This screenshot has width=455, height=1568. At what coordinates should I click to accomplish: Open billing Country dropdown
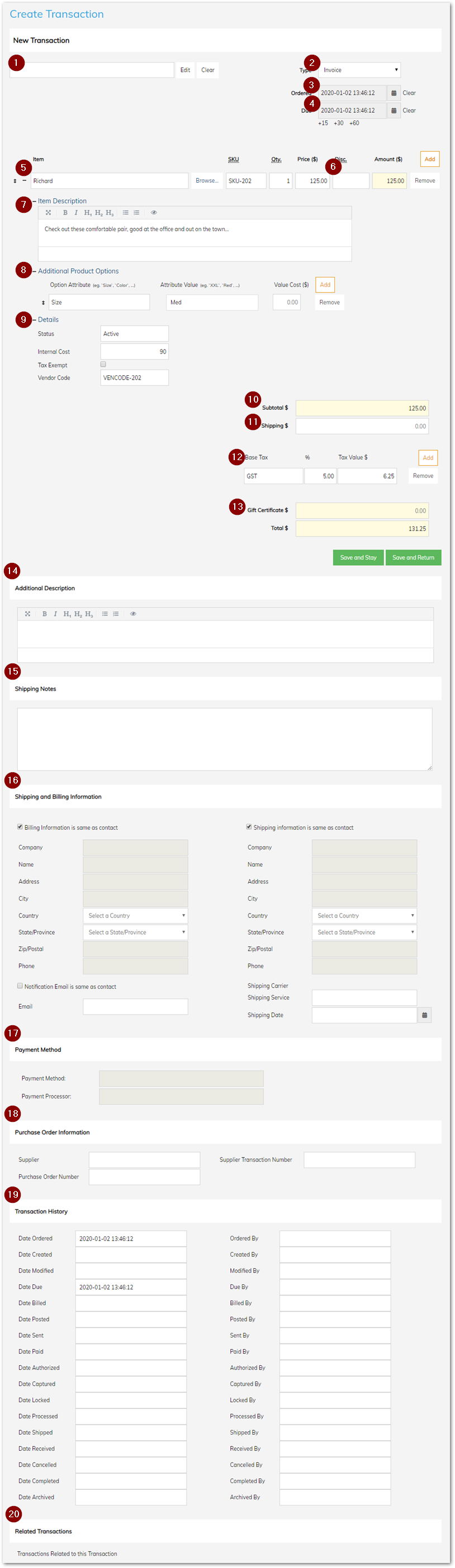coord(135,915)
